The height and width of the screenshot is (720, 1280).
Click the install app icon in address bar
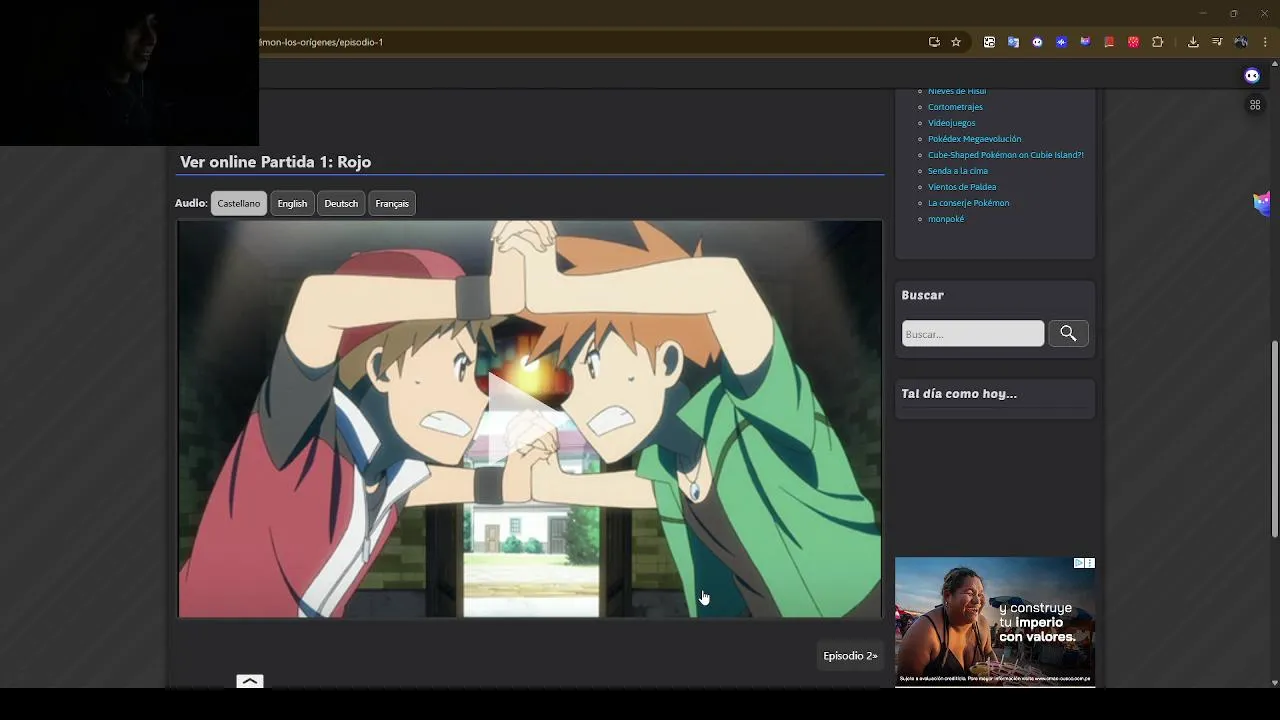point(934,42)
